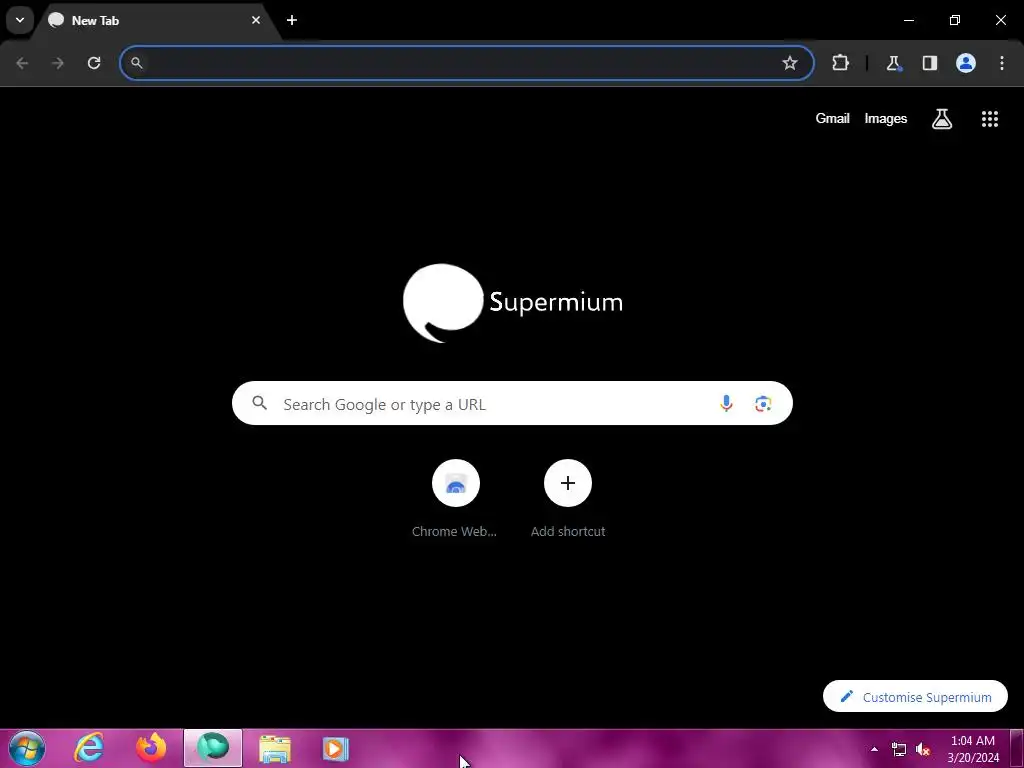The image size is (1024, 768).
Task: Open the Images link
Action: click(x=886, y=119)
